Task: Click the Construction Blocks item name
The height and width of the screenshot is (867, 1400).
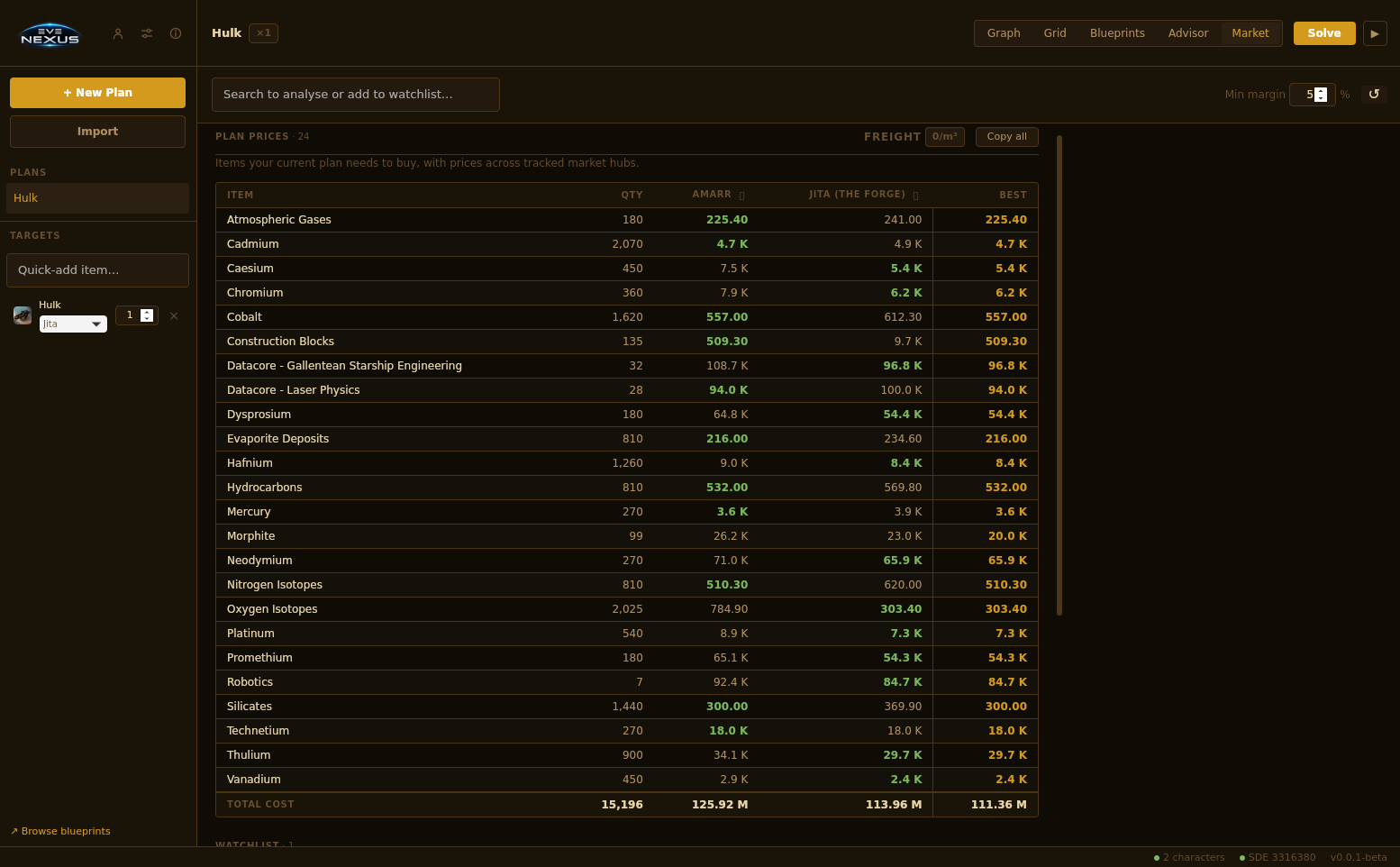Action: pyautogui.click(x=280, y=342)
